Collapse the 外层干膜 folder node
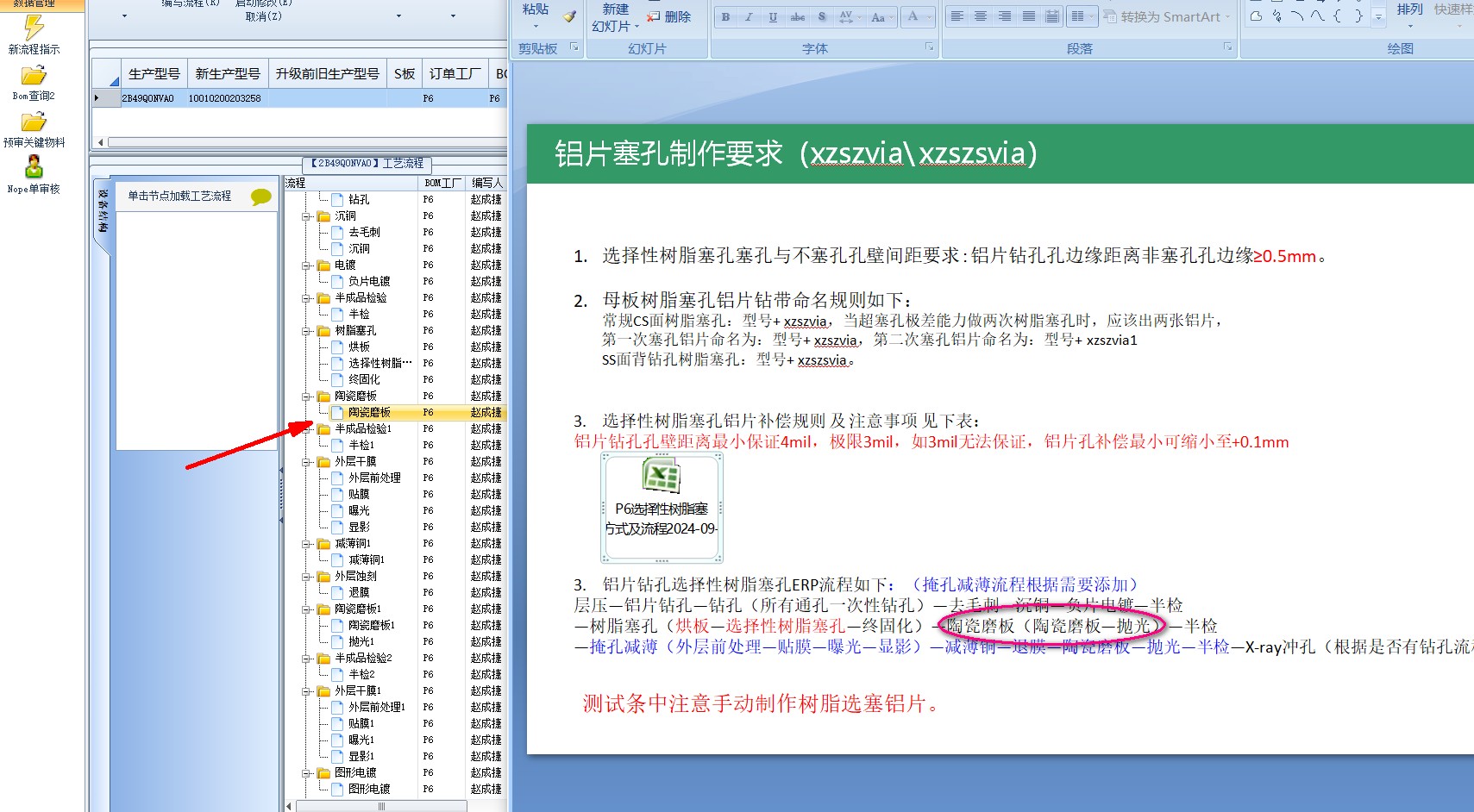This screenshot has width=1474, height=812. pos(306,462)
